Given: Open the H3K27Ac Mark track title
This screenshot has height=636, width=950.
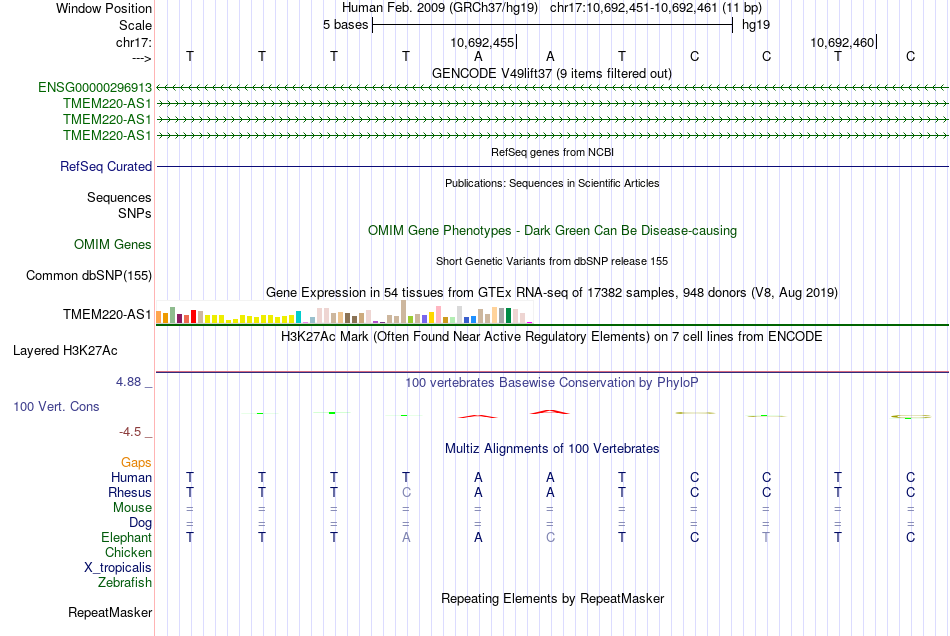Looking at the screenshot, I should pyautogui.click(x=551, y=337).
